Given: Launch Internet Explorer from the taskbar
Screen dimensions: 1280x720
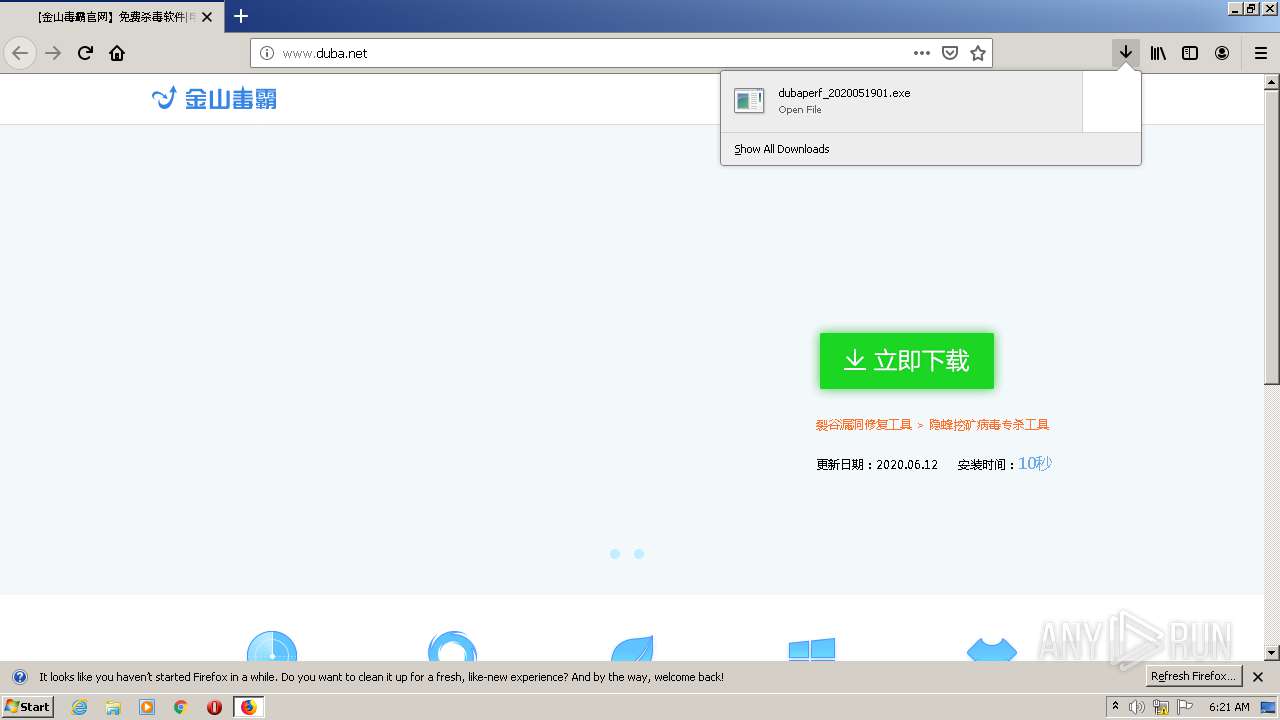Looking at the screenshot, I should (80, 707).
